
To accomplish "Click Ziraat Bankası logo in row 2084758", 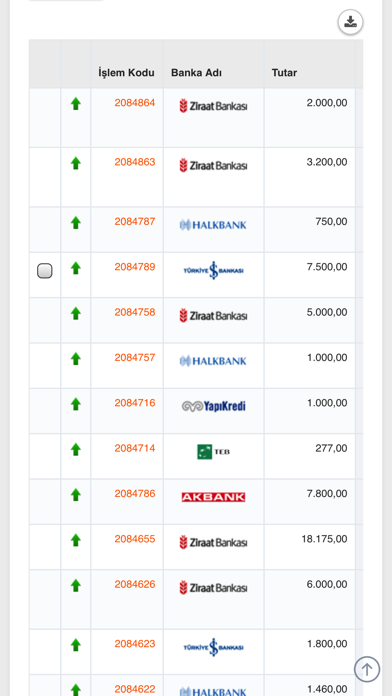I will pyautogui.click(x=214, y=316).
